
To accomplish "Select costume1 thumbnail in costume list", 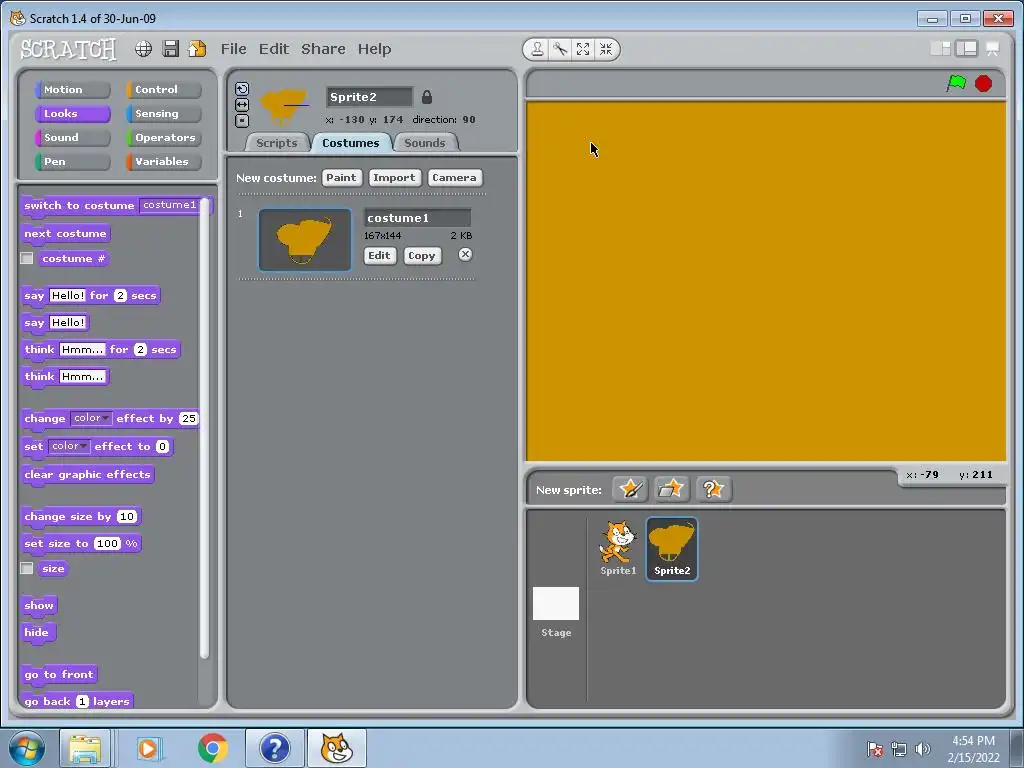I will point(305,240).
